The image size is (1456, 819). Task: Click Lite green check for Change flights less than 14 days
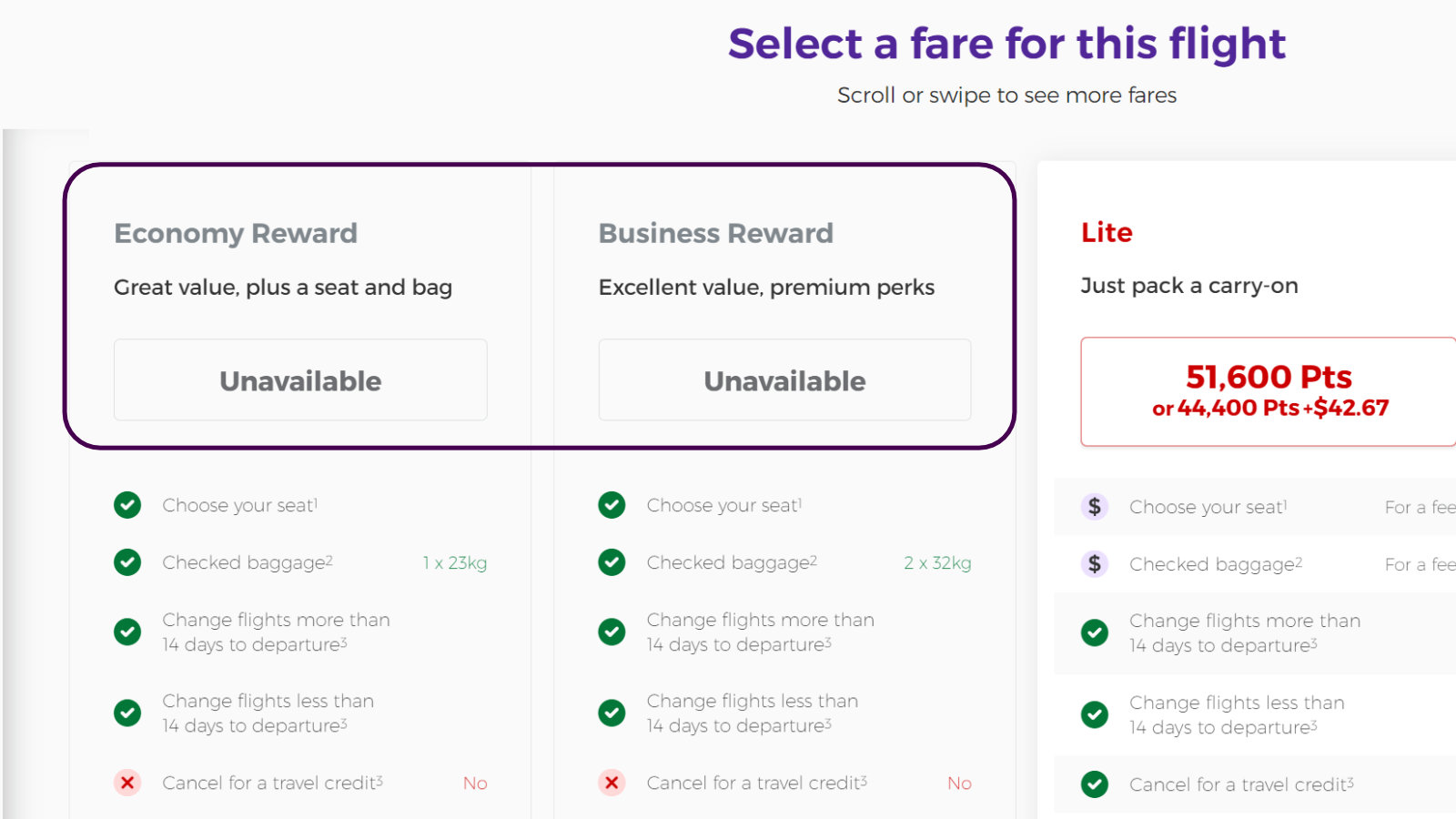click(1095, 714)
